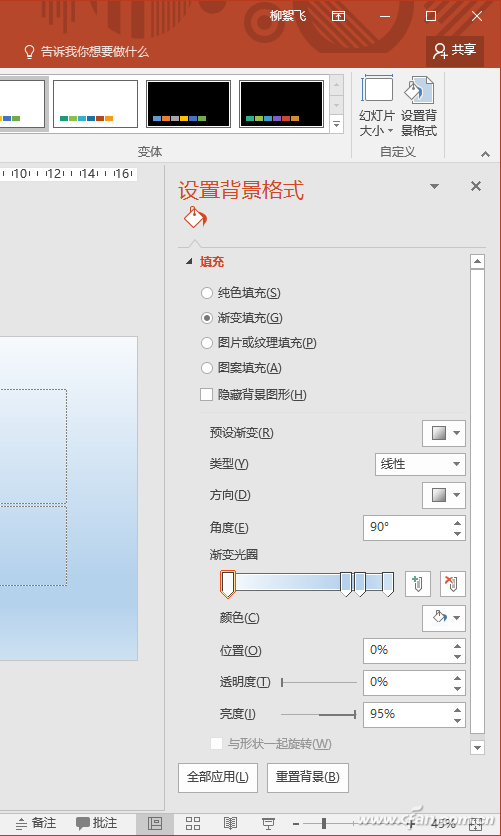
Task: Increase the Transparency value
Action: 457,677
